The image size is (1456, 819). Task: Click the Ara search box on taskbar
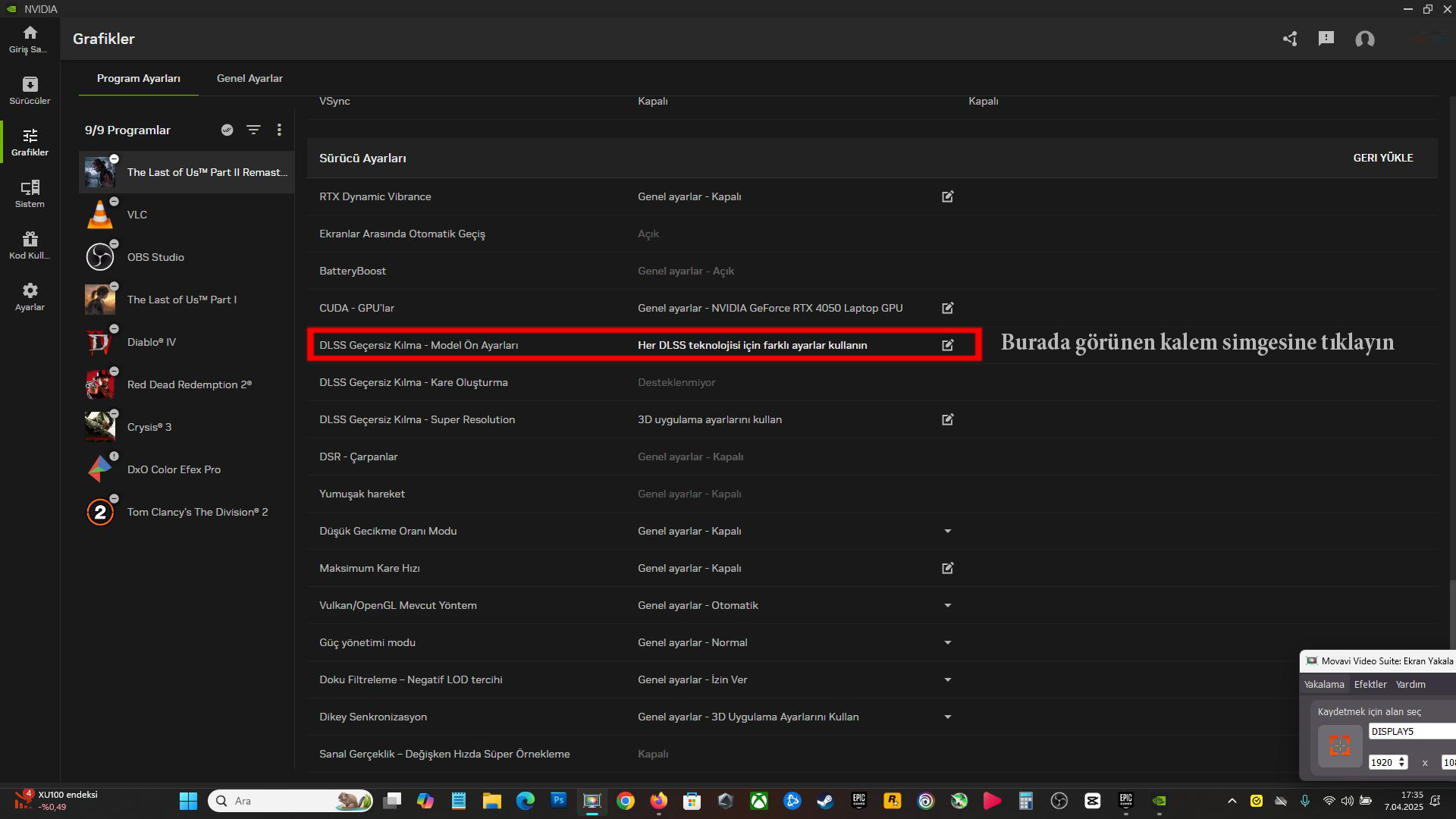tap(290, 801)
